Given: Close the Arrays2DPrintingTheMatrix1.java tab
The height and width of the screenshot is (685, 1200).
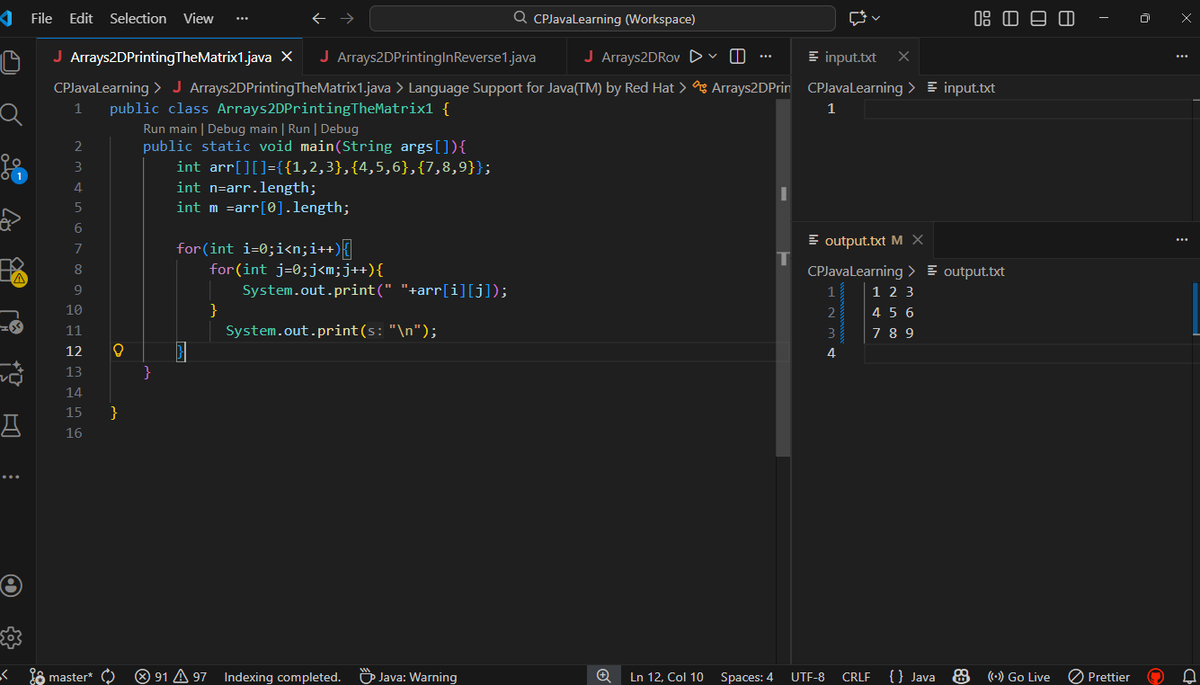Looking at the screenshot, I should coord(286,57).
